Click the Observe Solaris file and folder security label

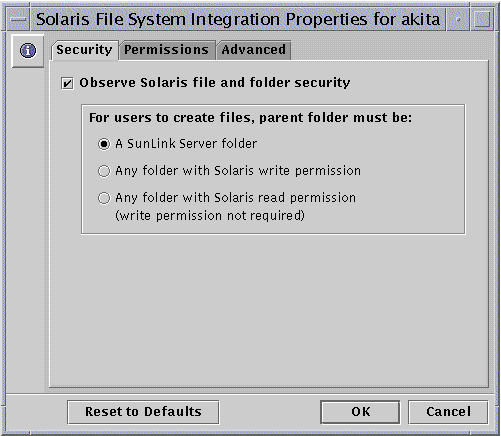click(x=215, y=83)
